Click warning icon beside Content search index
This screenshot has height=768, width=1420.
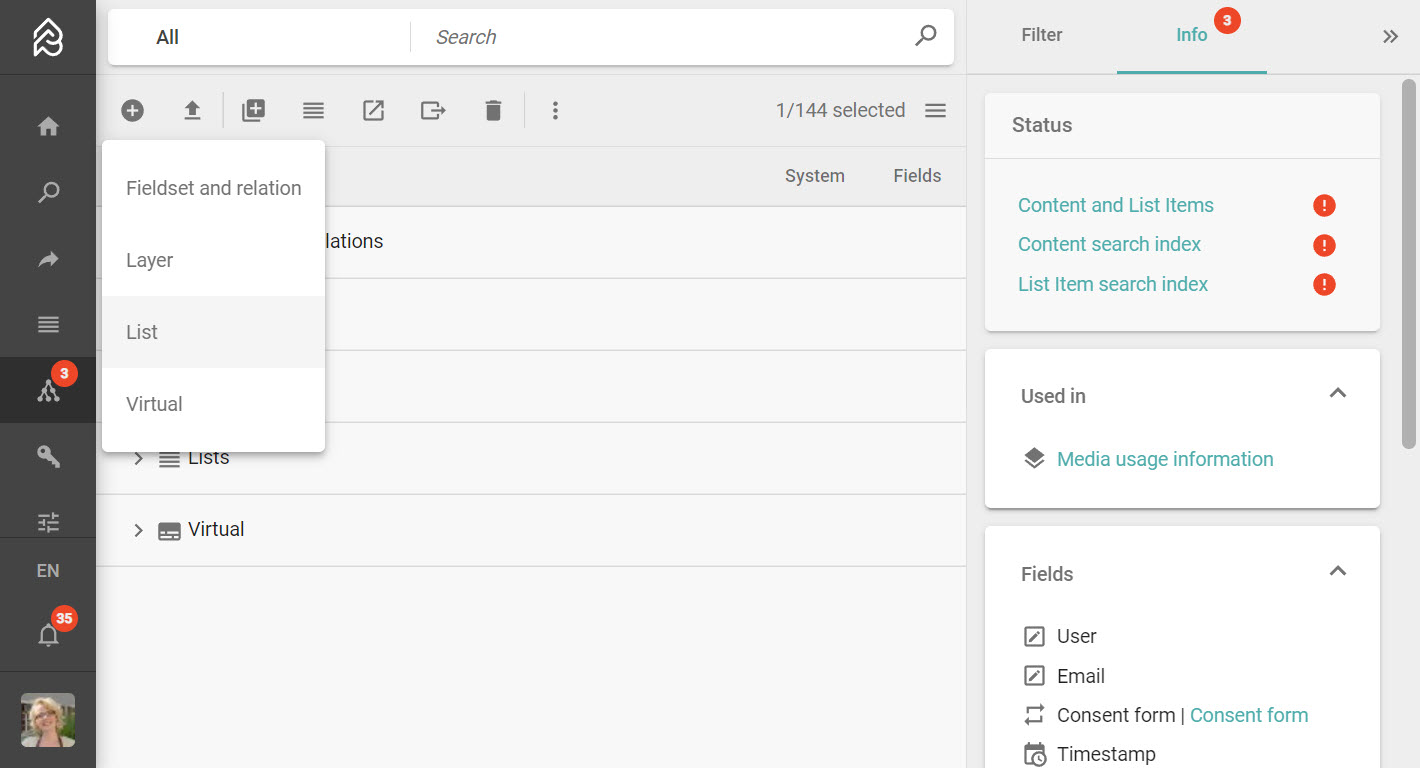[x=1324, y=245]
